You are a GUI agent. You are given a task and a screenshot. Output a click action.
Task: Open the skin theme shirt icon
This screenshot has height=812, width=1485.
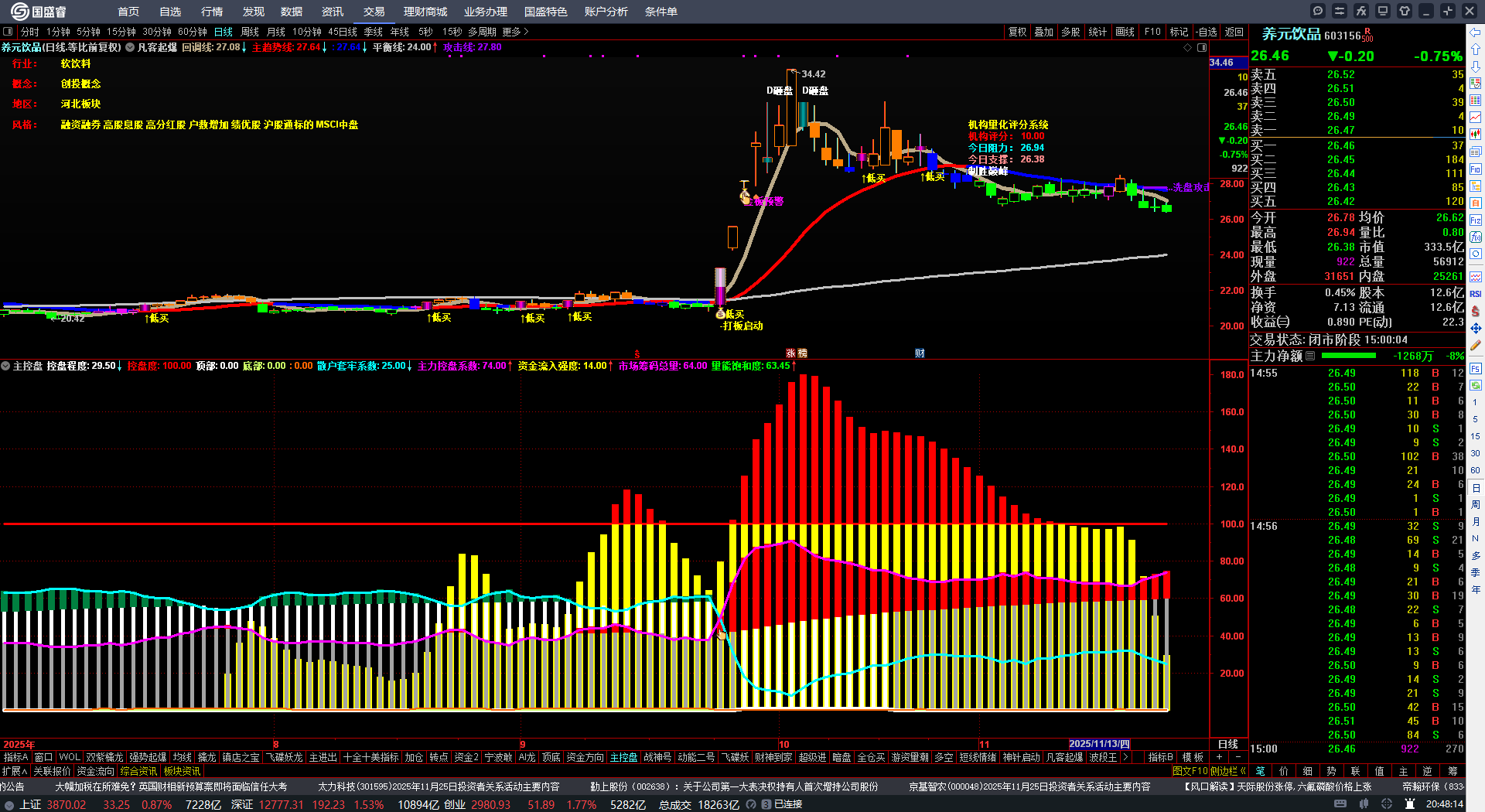(1405, 11)
